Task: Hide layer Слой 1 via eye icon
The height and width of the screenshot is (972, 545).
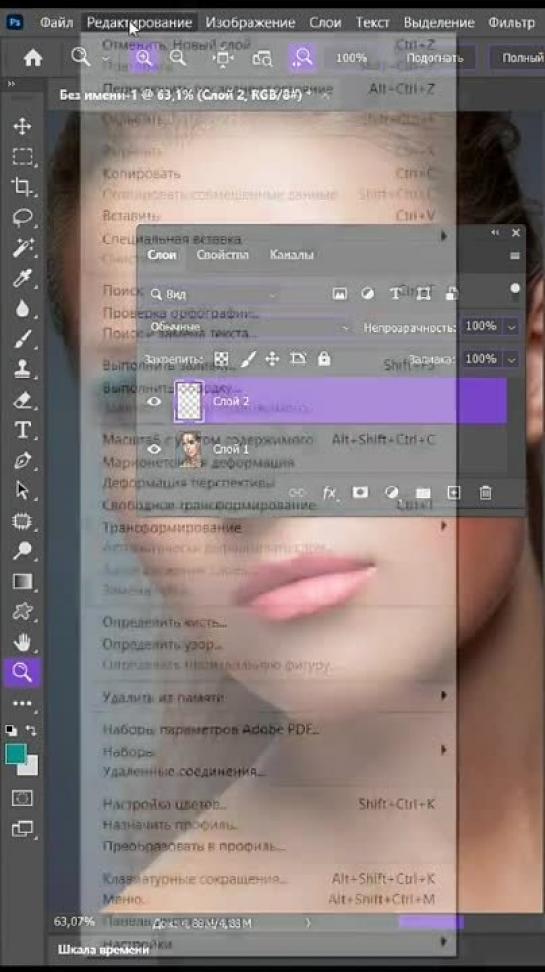Action: (x=154, y=449)
